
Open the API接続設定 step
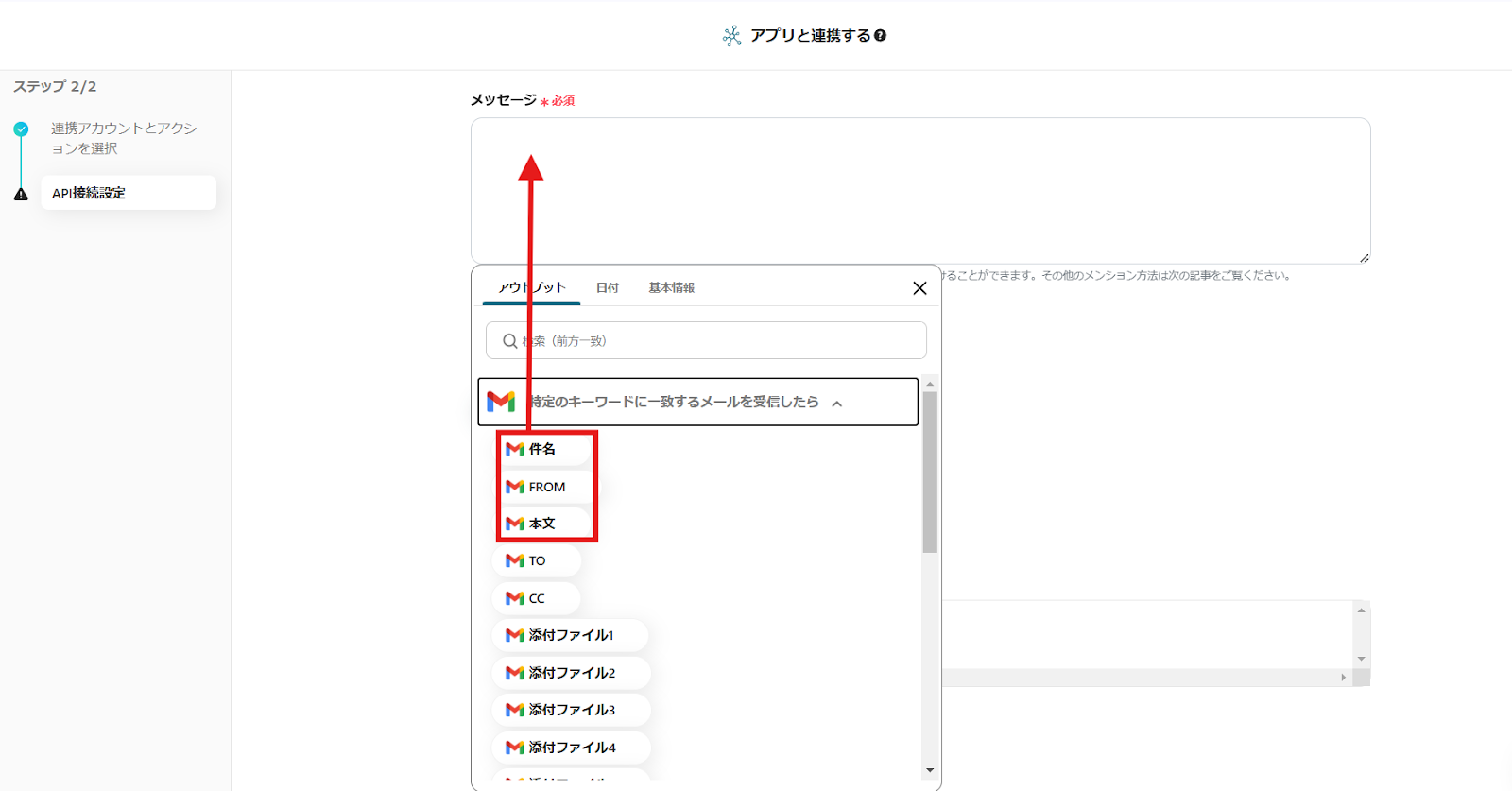click(x=128, y=193)
